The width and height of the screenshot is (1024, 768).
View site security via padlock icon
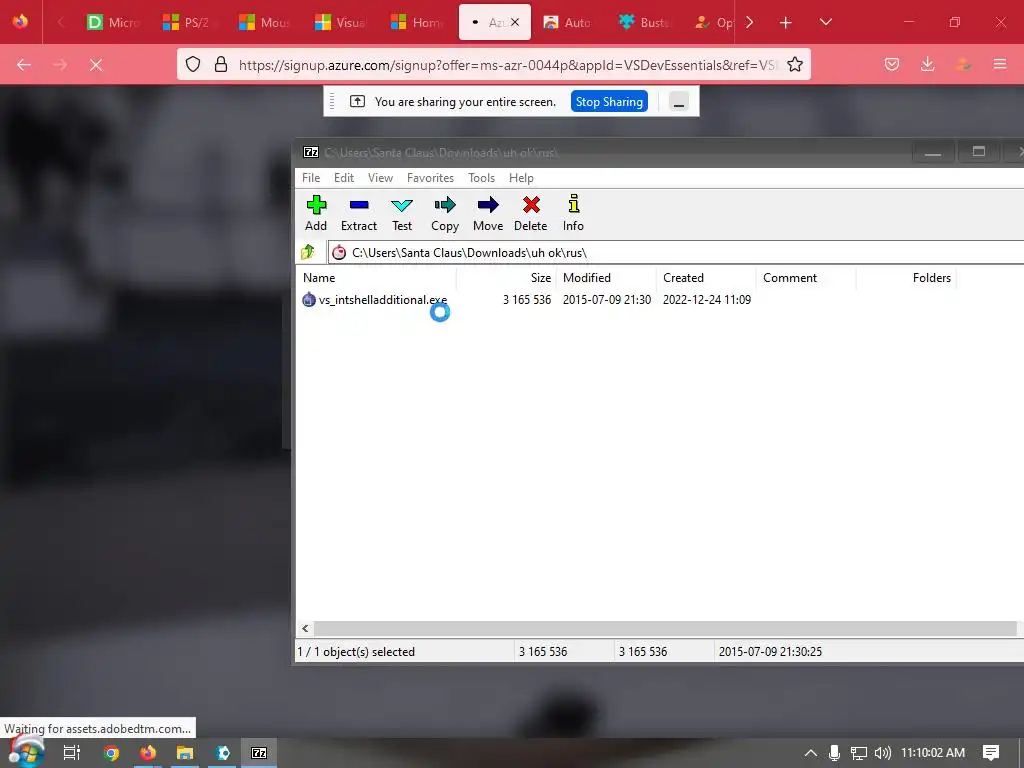(221, 64)
